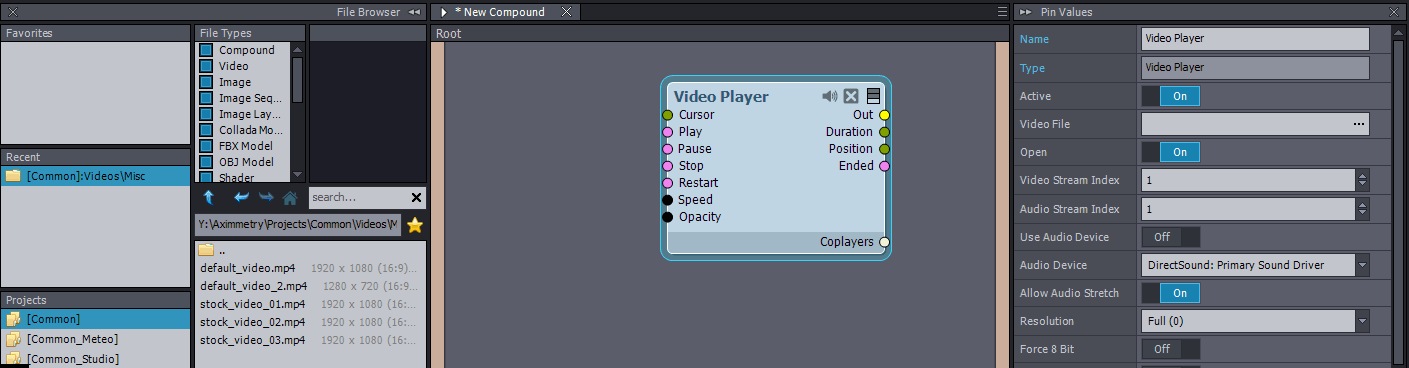Go up one folder with blue arrow
The image size is (1409, 368).
pos(208,197)
